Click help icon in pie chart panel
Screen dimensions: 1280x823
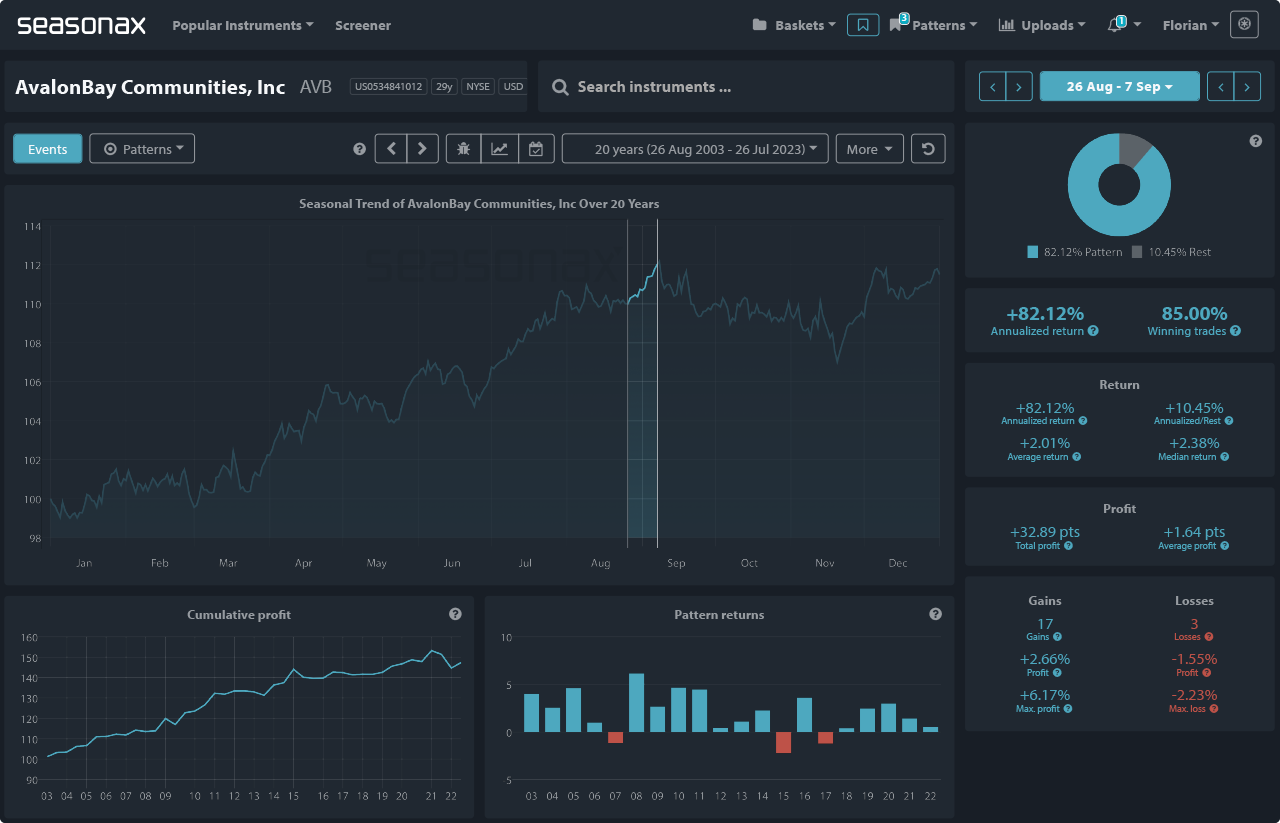click(x=1256, y=141)
